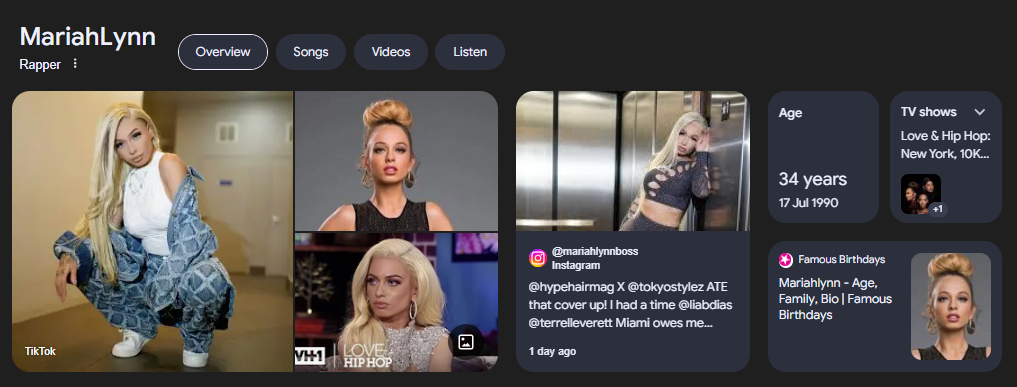Screen dimensions: 1017x387
Task: Click the MariahLynn title heading
Action: tap(88, 37)
